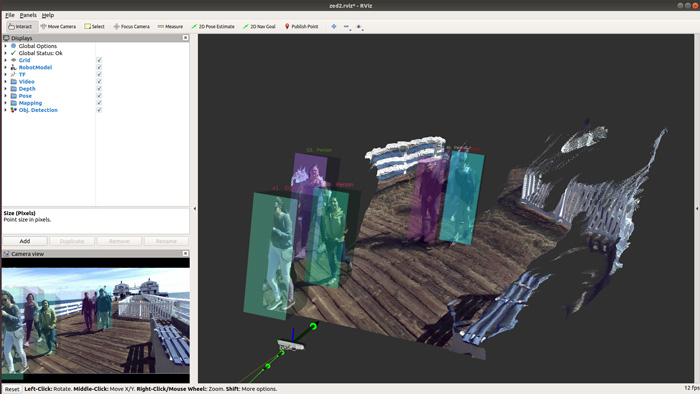Expand the Grid display properties
The height and width of the screenshot is (394, 700).
pos(5,60)
